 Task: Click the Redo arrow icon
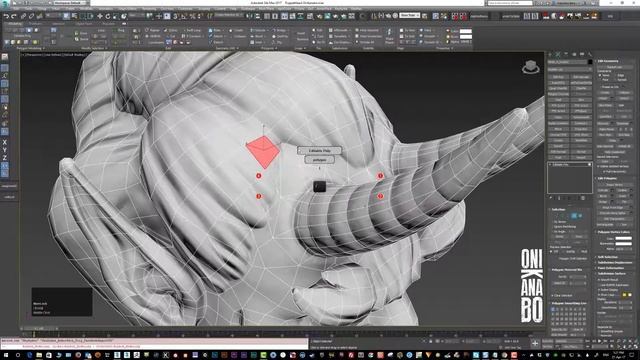click(x=14, y=16)
